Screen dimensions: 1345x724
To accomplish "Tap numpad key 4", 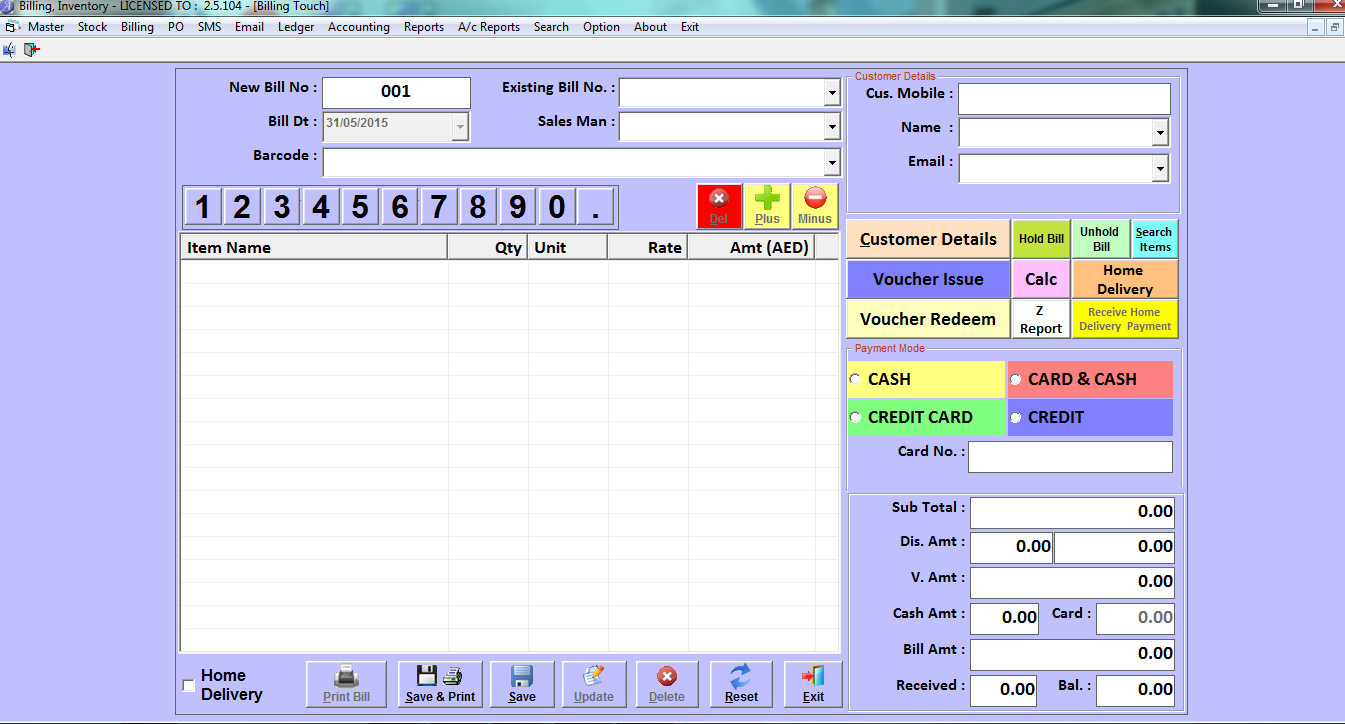I will click(321, 207).
